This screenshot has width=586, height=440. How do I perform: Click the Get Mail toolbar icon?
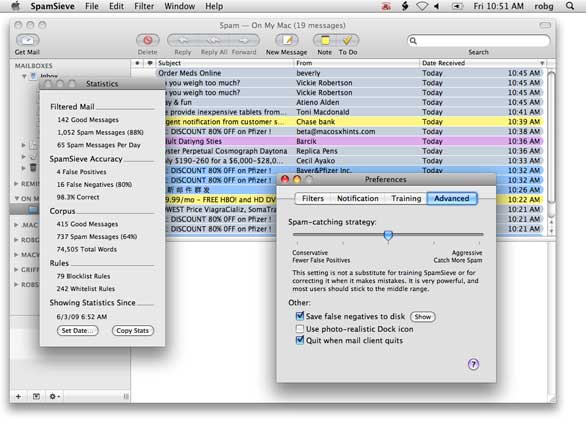(x=27, y=40)
